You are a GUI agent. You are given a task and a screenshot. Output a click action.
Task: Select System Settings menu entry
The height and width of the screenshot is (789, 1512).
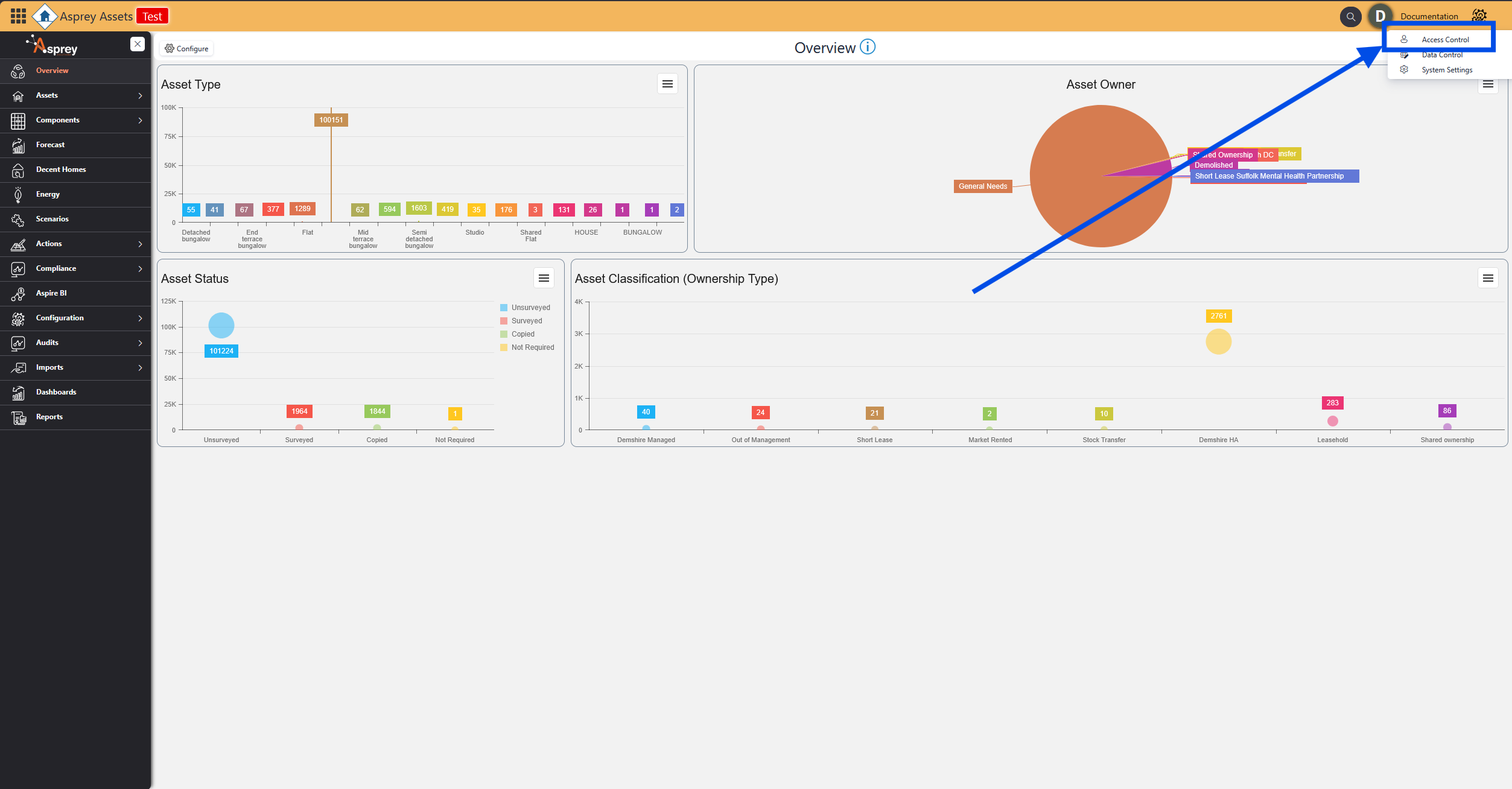click(x=1446, y=70)
